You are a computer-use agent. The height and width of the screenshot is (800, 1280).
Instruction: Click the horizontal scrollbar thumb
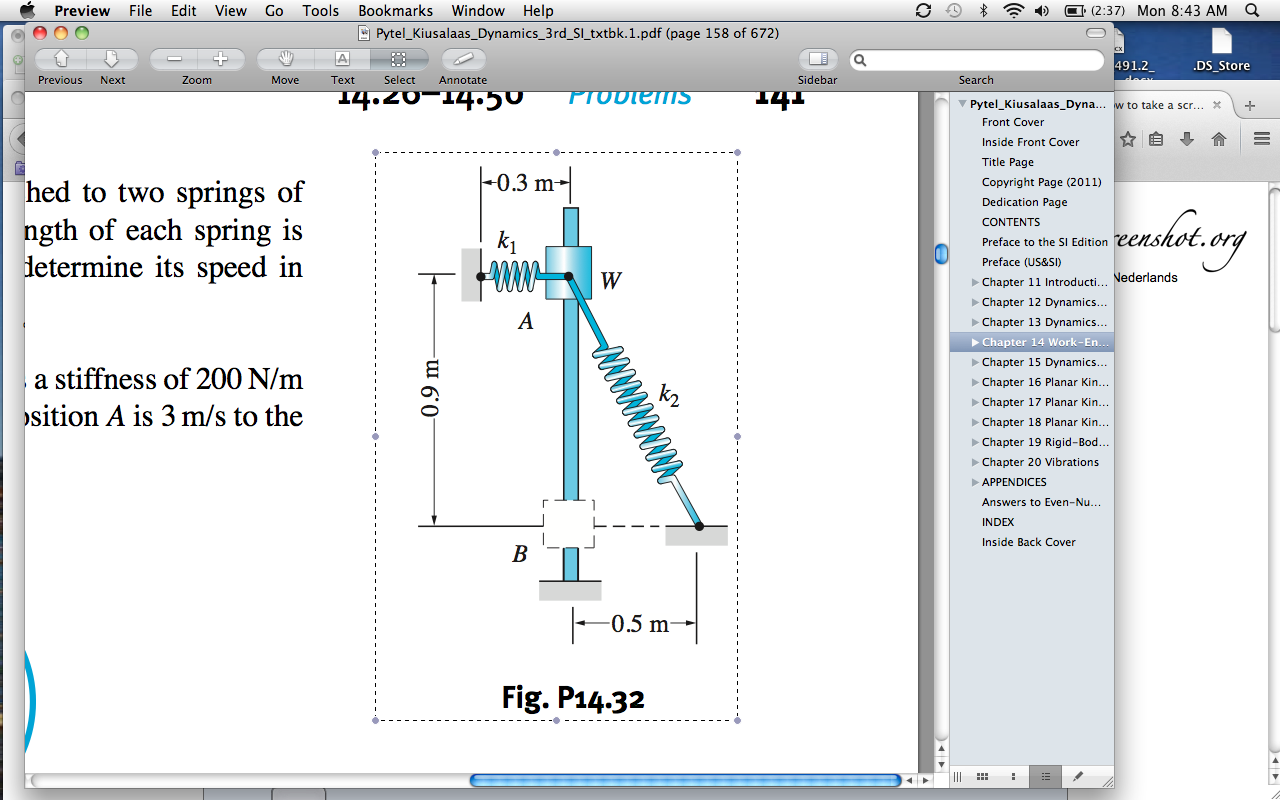(684, 780)
